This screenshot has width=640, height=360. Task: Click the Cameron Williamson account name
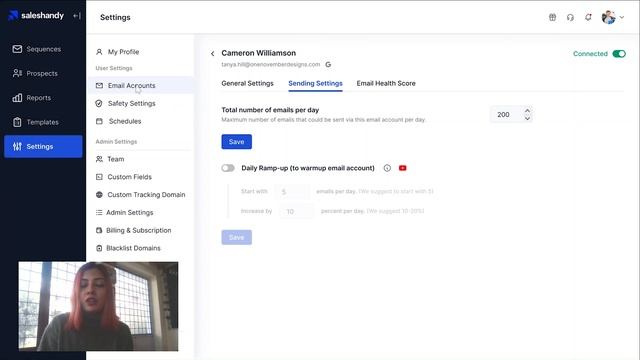pos(258,53)
